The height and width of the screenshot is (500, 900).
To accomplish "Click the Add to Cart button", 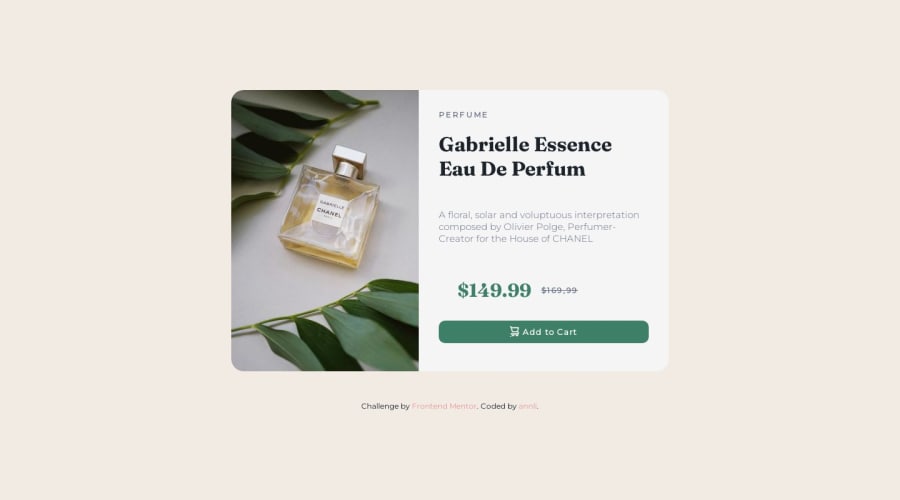I will coord(544,332).
